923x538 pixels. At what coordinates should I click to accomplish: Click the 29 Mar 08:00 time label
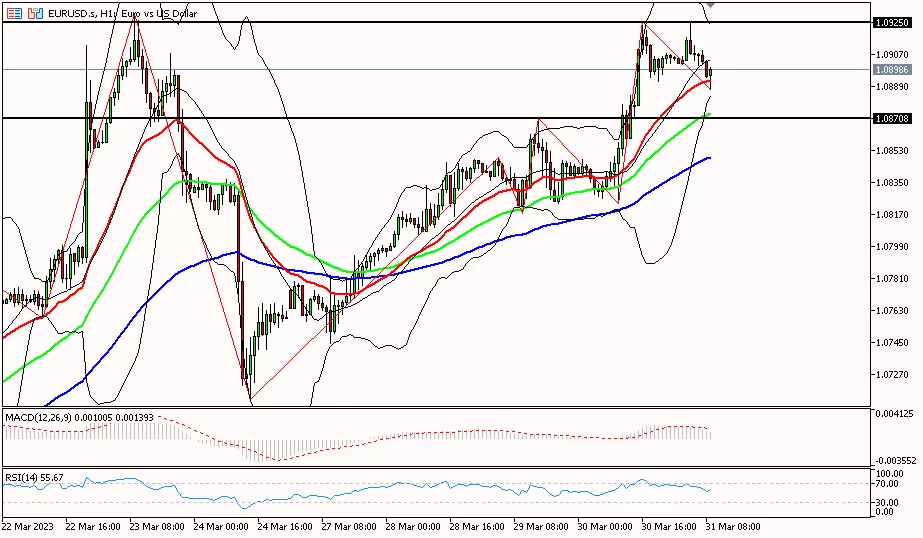(541, 526)
